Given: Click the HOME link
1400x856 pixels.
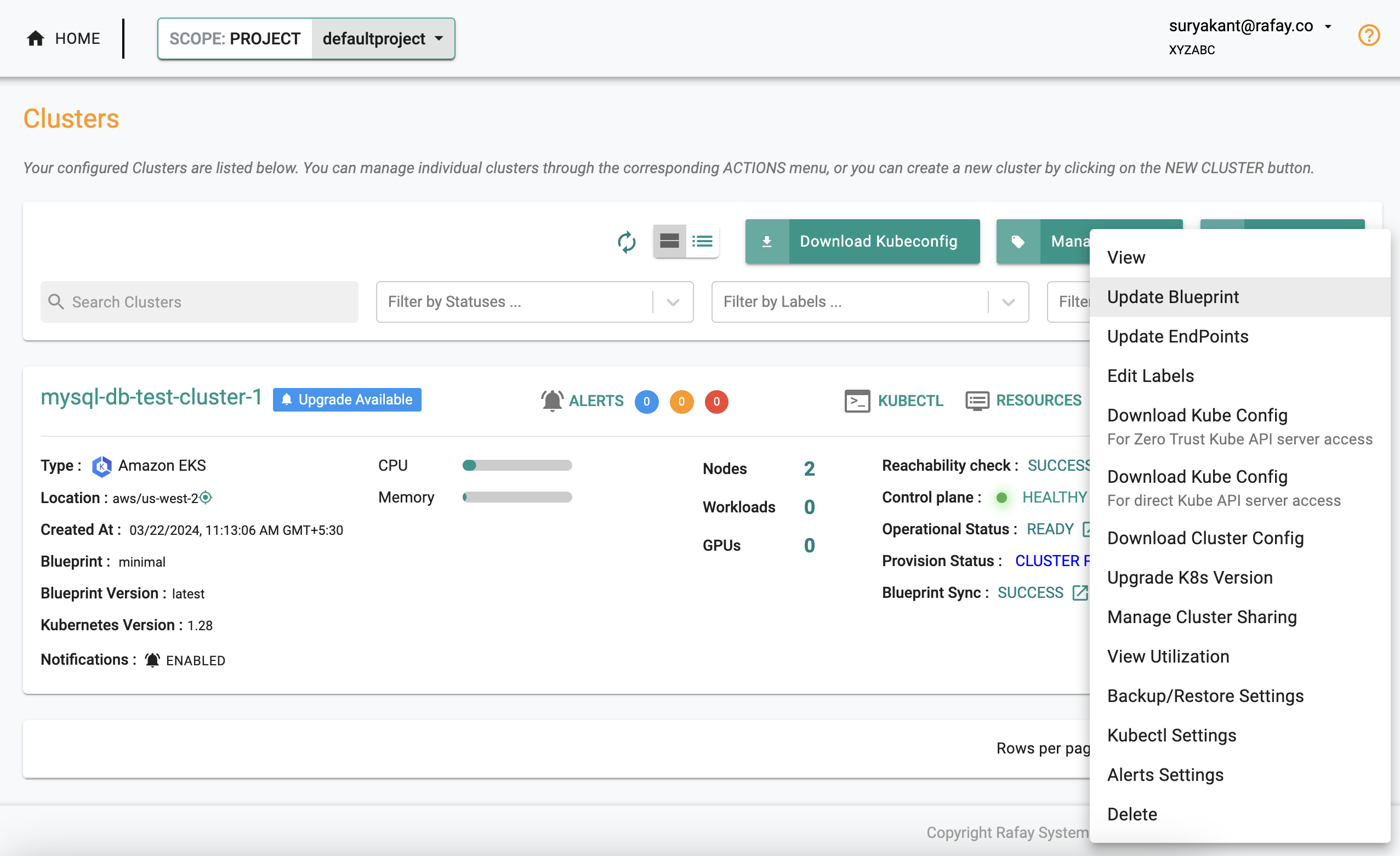Looking at the screenshot, I should [x=63, y=38].
